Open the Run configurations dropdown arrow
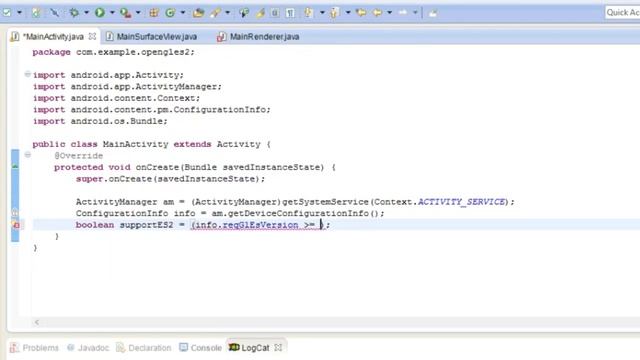The width and height of the screenshot is (640, 360). click(112, 13)
